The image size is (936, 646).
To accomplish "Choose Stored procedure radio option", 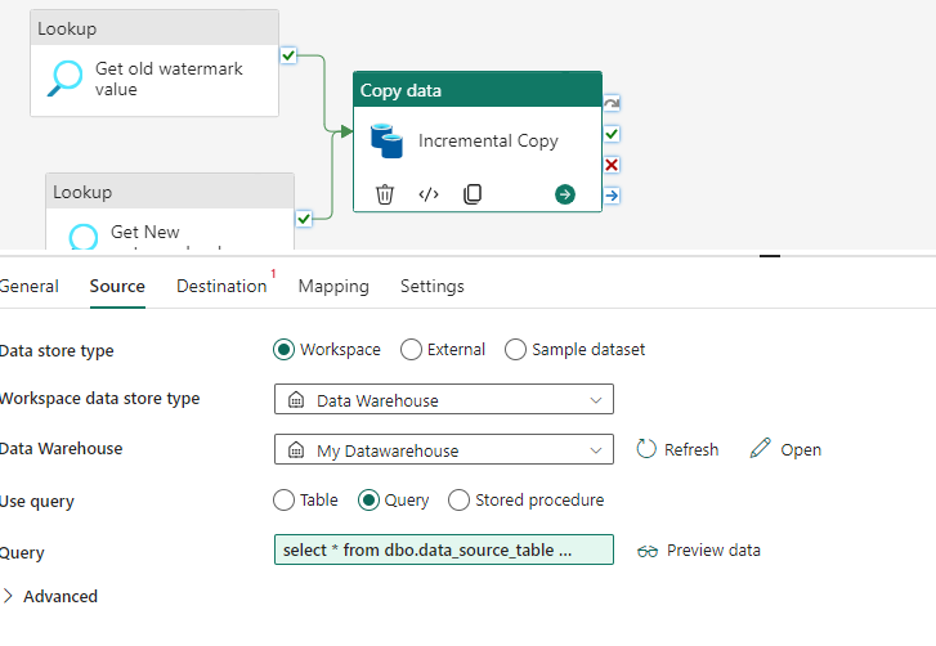I will click(458, 500).
